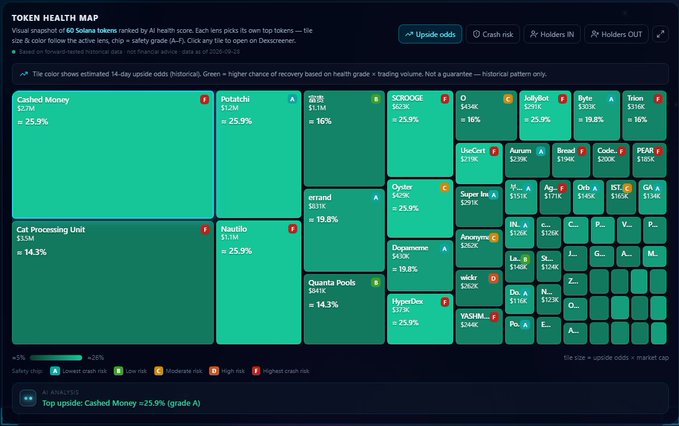This screenshot has height=426, width=679.
Task: Click the A grade chip on Byte
Action: click(611, 99)
